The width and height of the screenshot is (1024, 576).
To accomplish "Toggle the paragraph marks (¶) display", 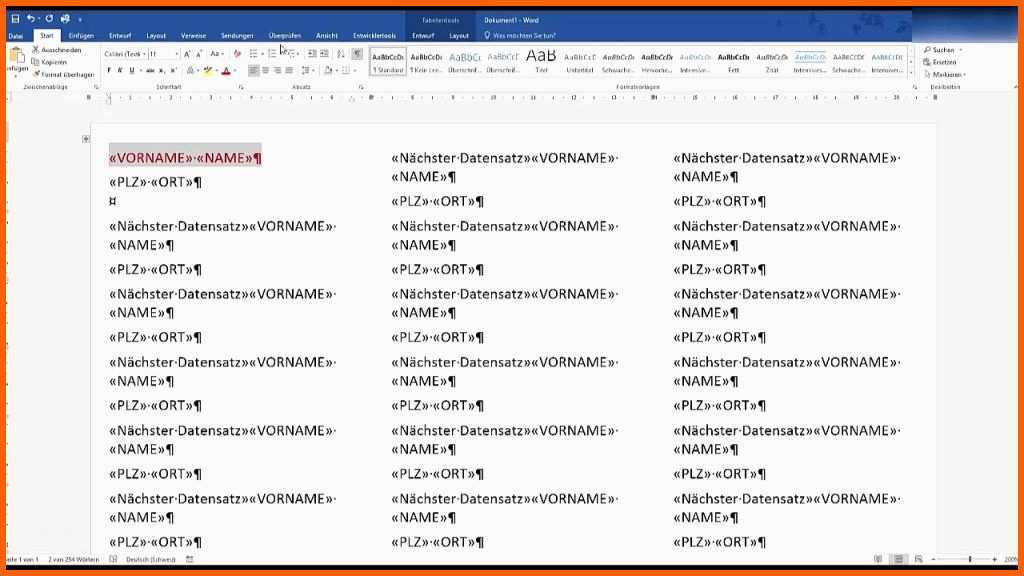I will click(x=357, y=54).
